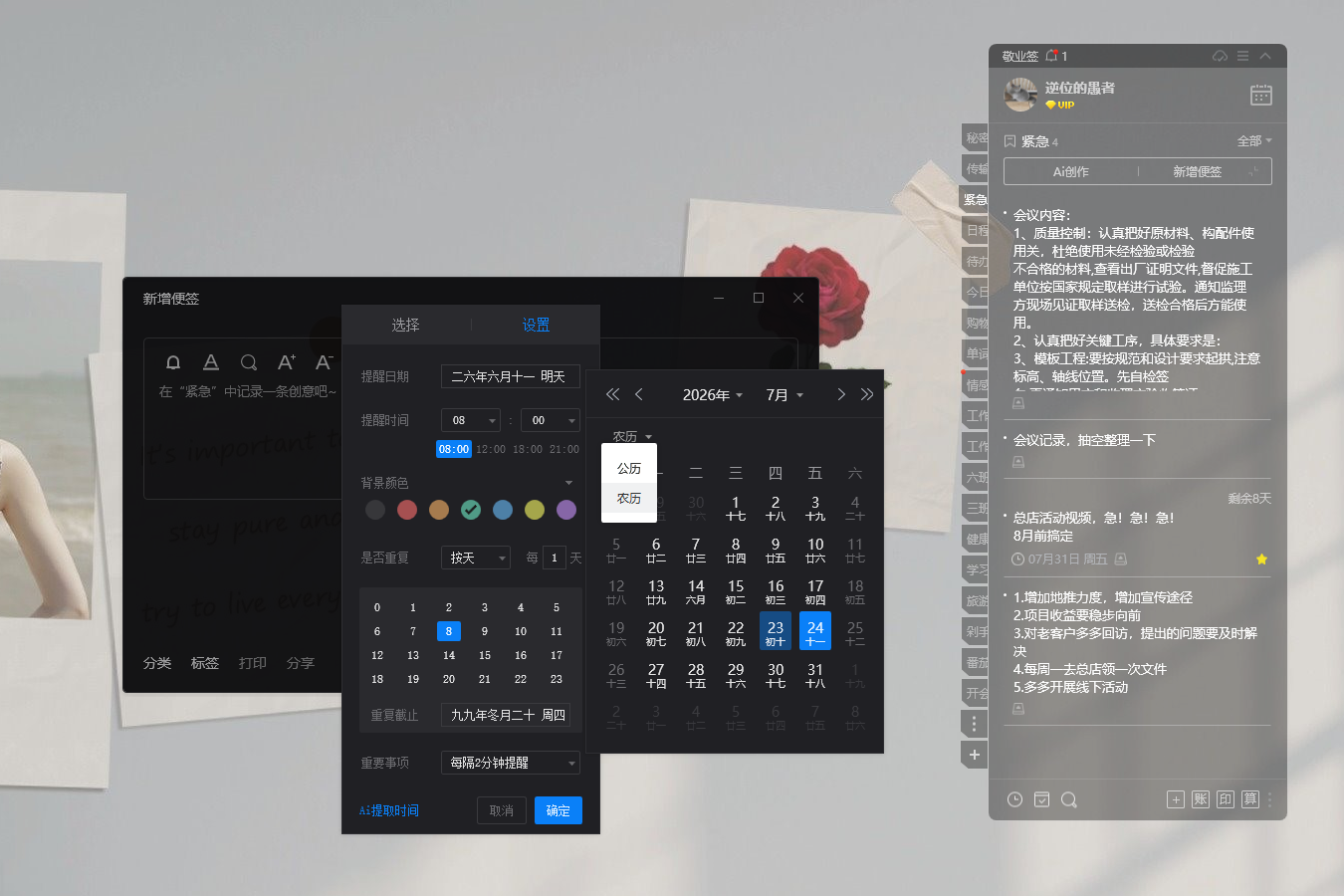This screenshot has height=896, width=1344.
Task: Click the cloud sync icon in 敬业签
Action: pyautogui.click(x=1220, y=56)
